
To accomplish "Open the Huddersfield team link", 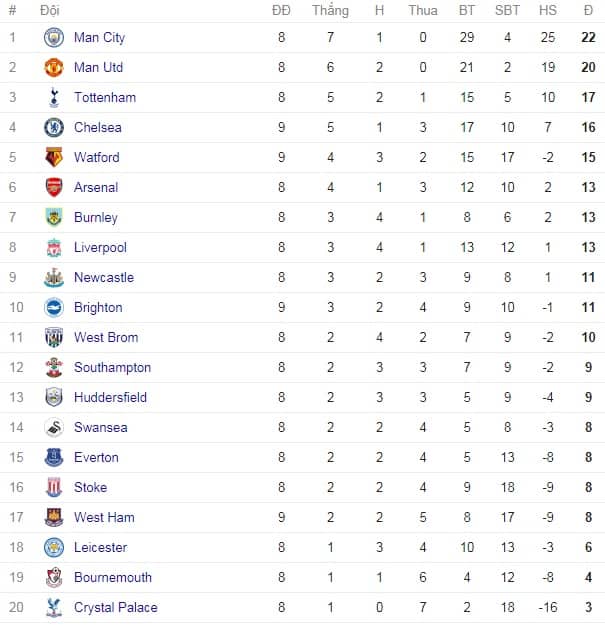I will pos(110,397).
